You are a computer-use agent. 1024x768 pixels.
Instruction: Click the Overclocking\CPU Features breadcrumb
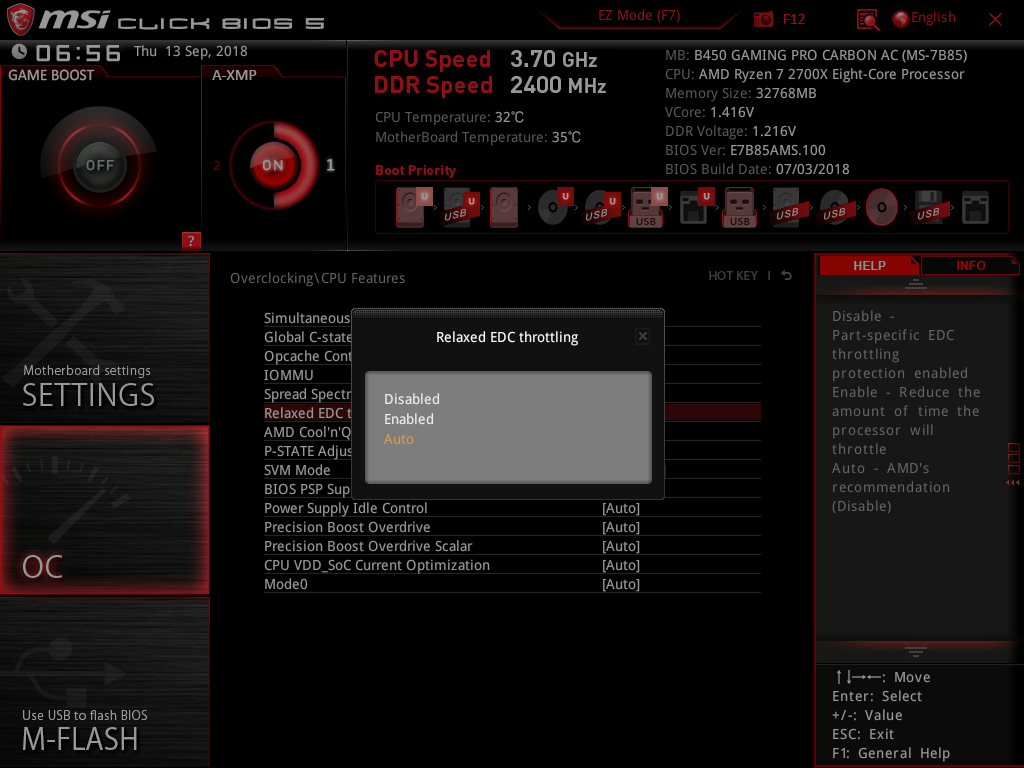tap(317, 278)
